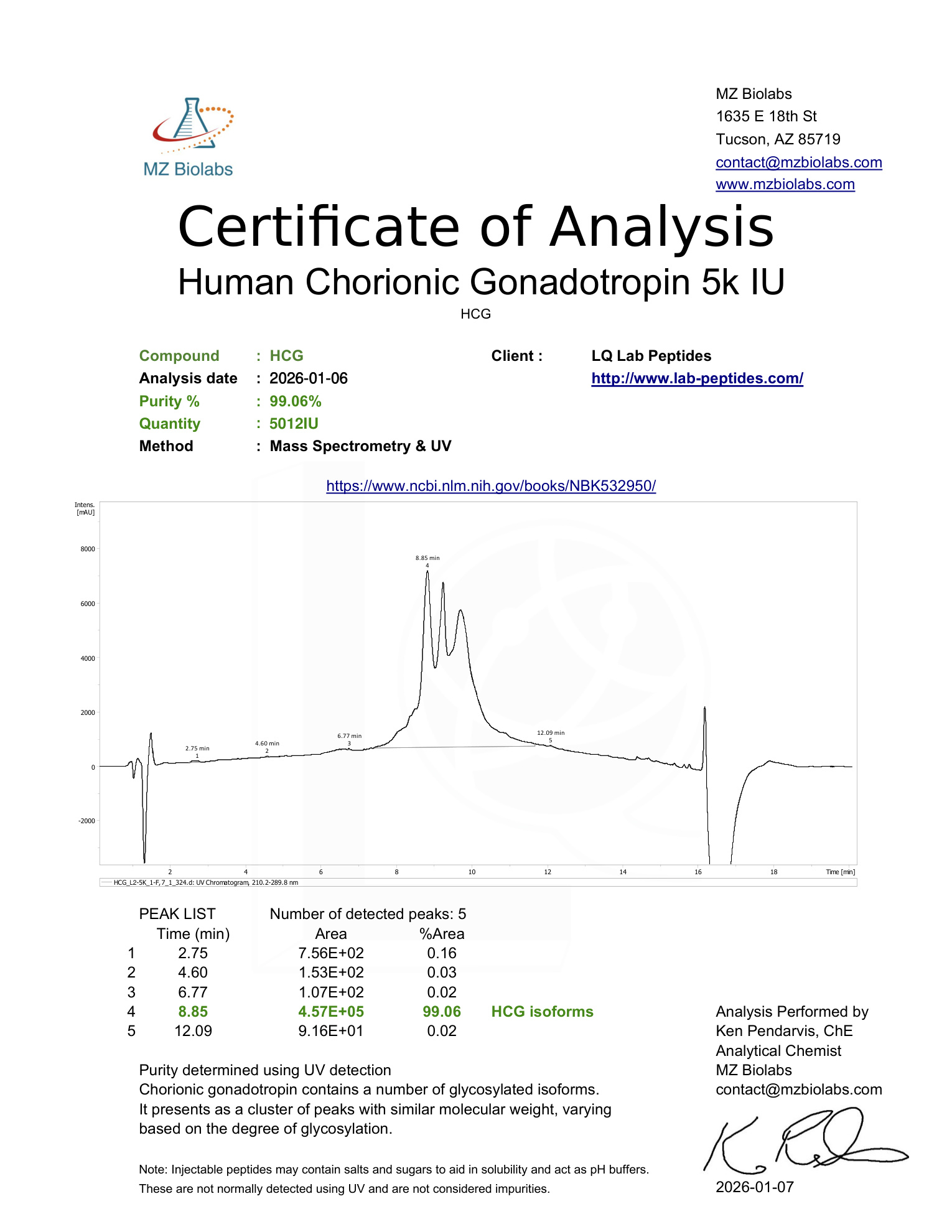The height and width of the screenshot is (1232, 952).
Task: Click the Time (min) column header
Action: pyautogui.click(x=193, y=934)
